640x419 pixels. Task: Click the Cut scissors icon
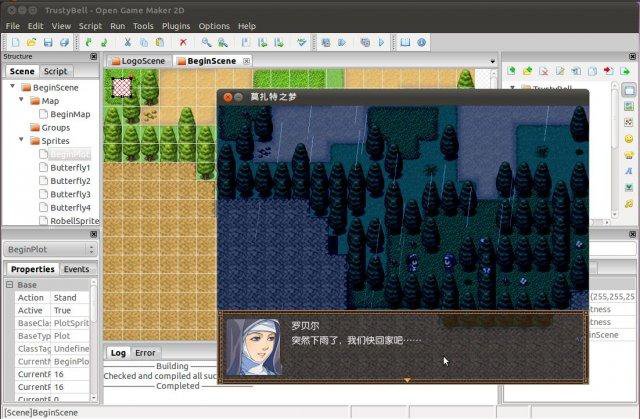[127, 42]
